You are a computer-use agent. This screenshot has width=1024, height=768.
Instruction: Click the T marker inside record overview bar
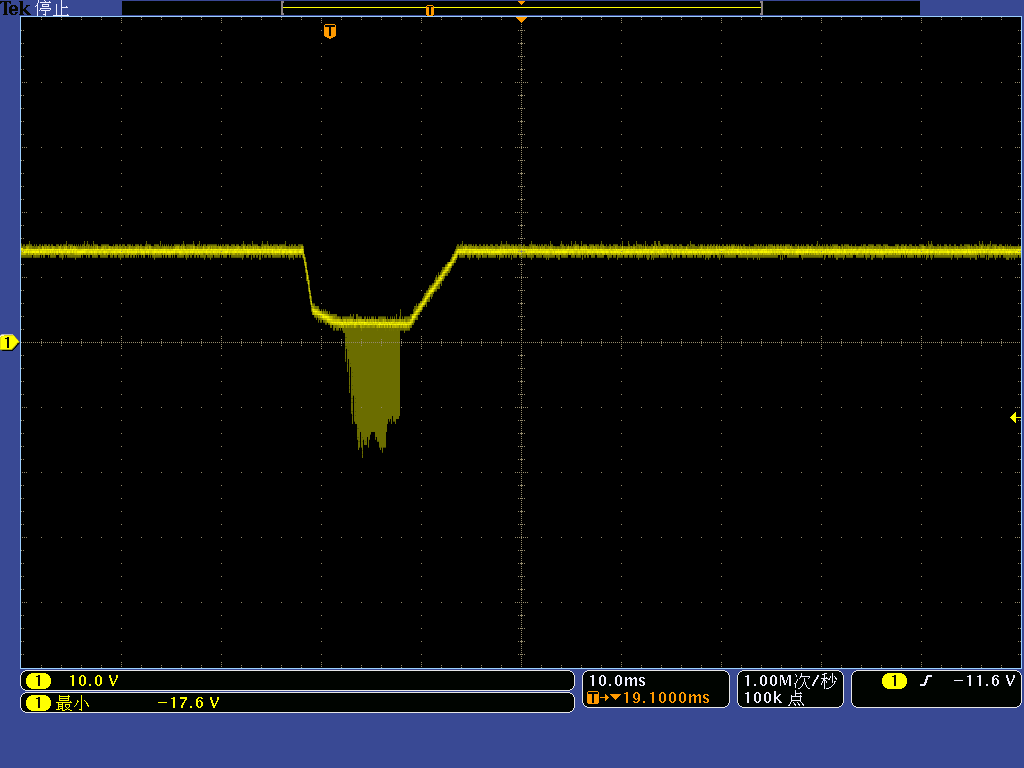[x=430, y=10]
